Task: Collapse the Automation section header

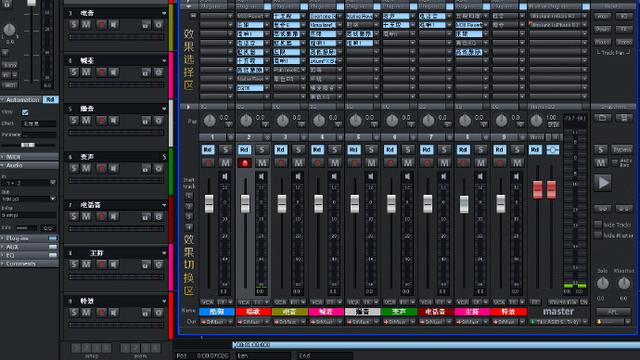Action: 21,100
